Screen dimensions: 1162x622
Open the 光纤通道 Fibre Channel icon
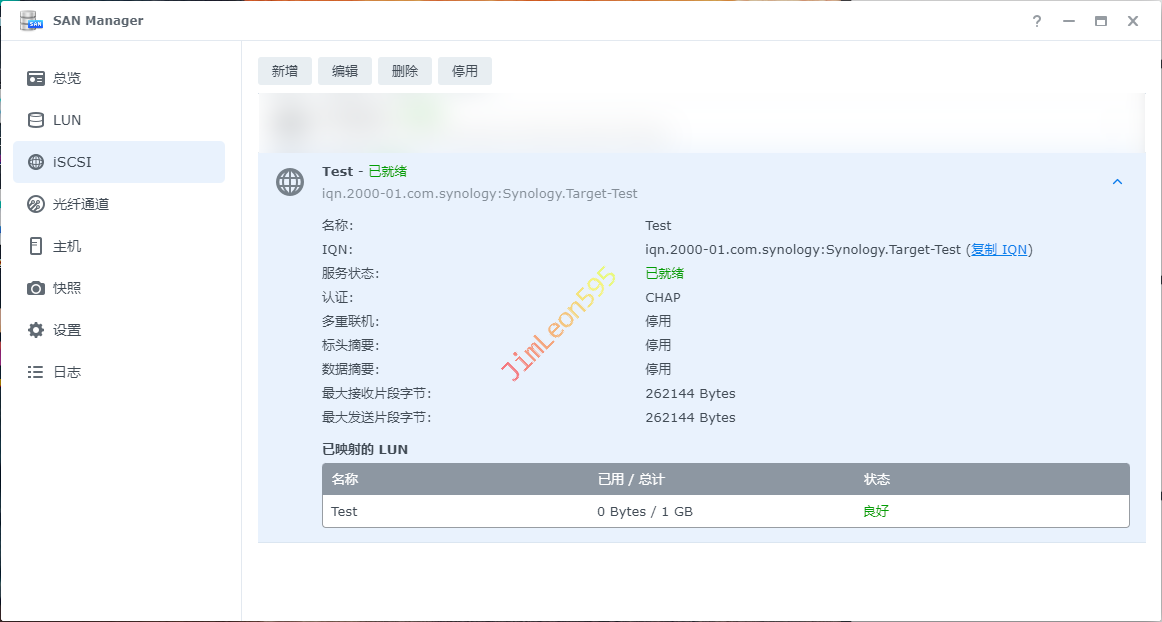36,204
